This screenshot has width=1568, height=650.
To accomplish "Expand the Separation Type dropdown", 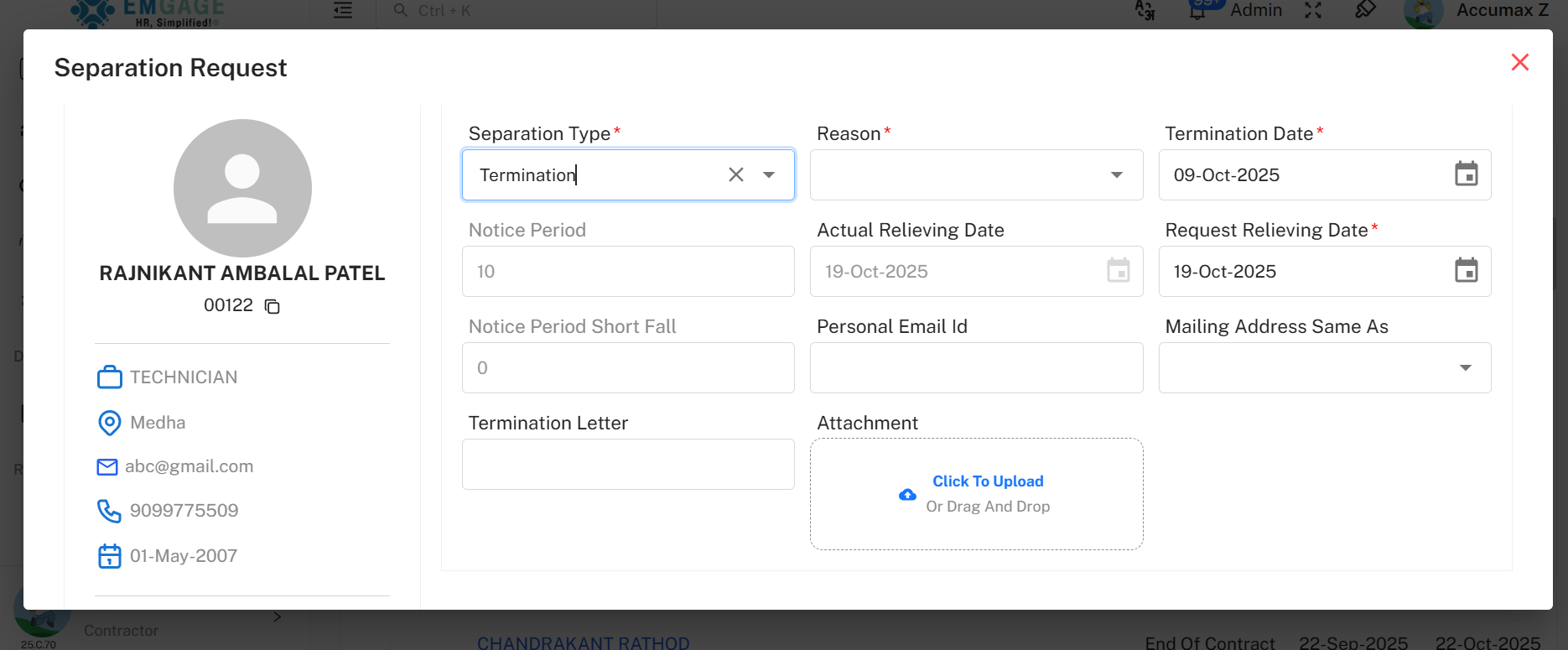I will click(x=769, y=174).
